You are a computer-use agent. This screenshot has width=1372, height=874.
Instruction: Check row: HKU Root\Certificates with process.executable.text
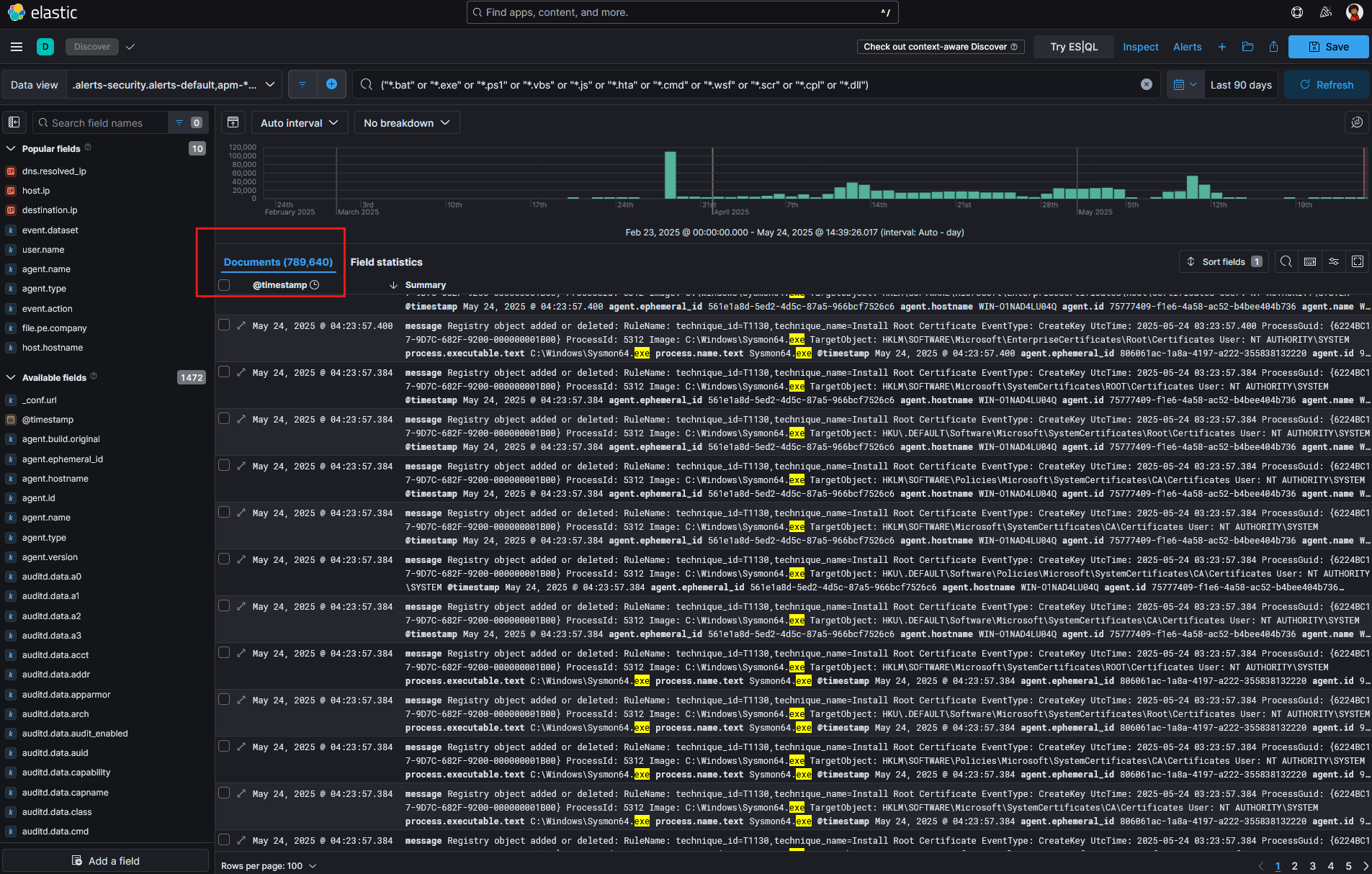pos(224,700)
